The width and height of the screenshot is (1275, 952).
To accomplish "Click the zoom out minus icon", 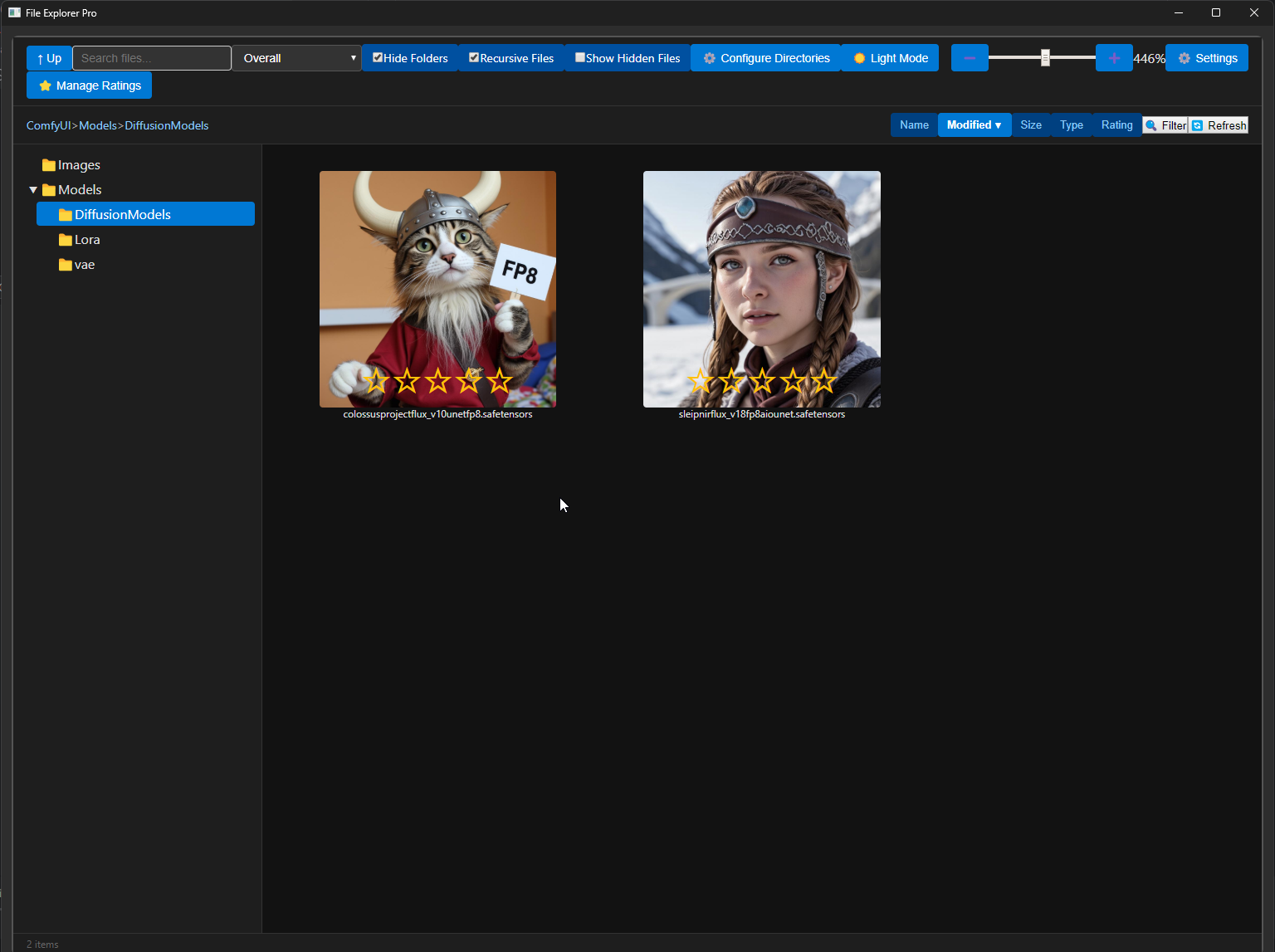I will tap(969, 58).
